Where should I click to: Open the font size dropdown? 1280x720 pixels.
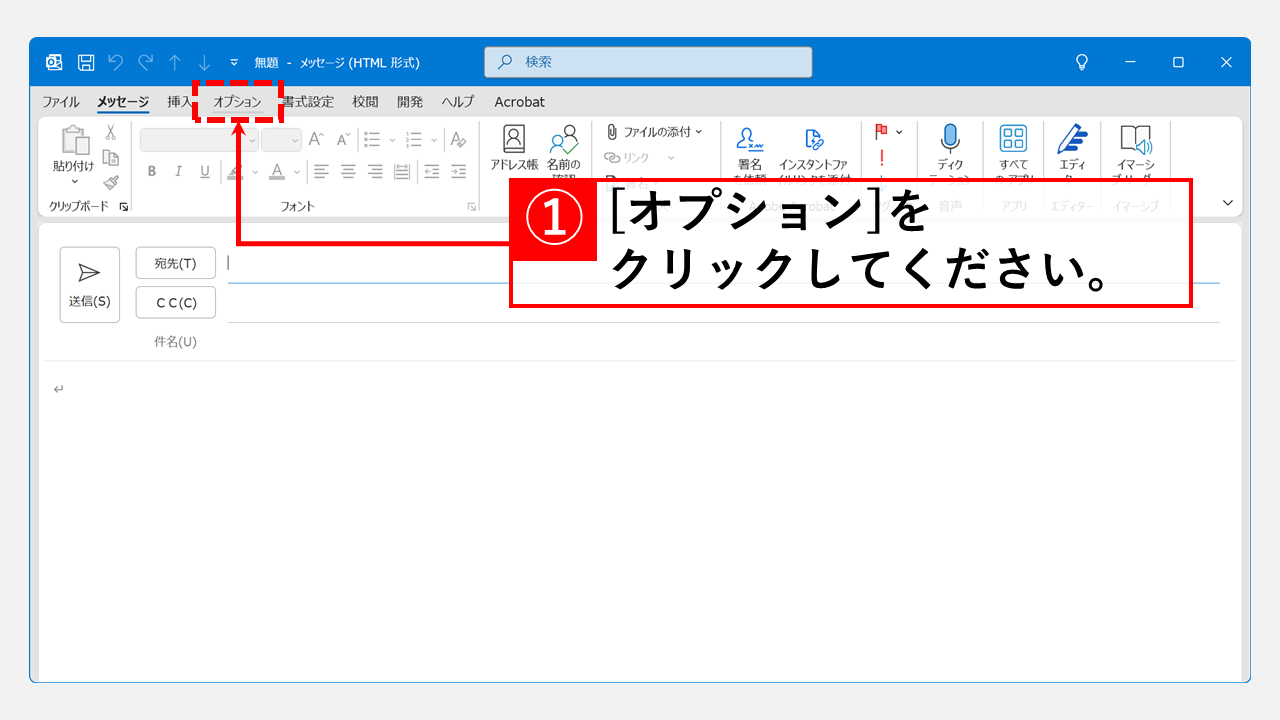click(295, 139)
